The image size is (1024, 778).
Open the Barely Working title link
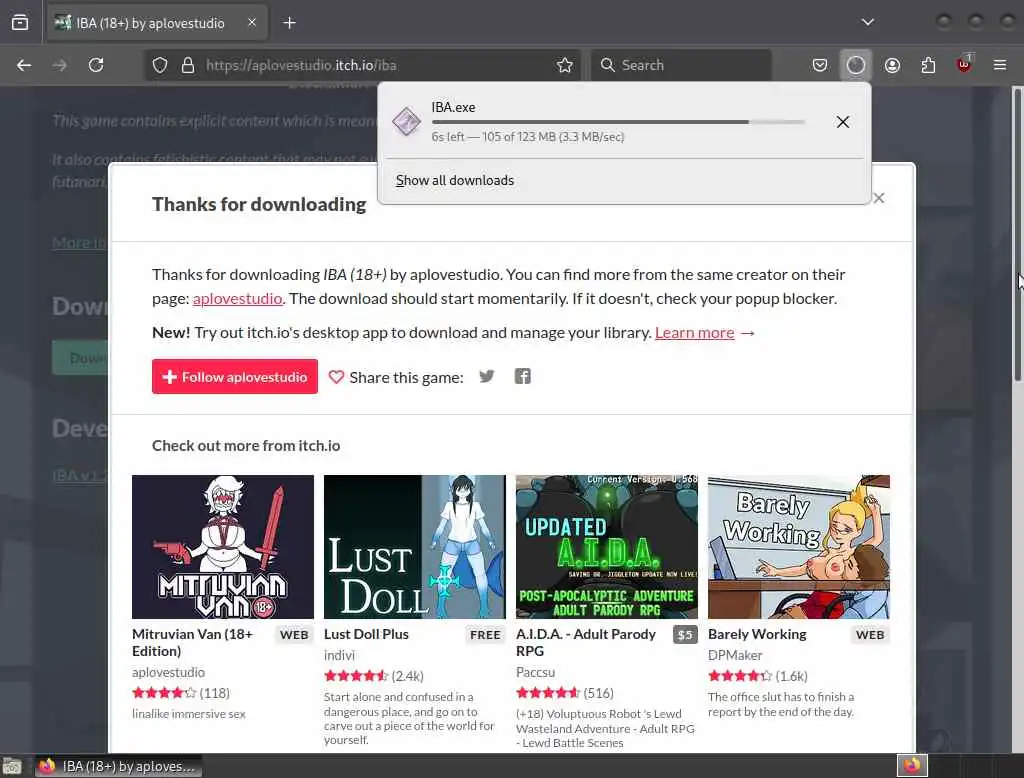[757, 634]
